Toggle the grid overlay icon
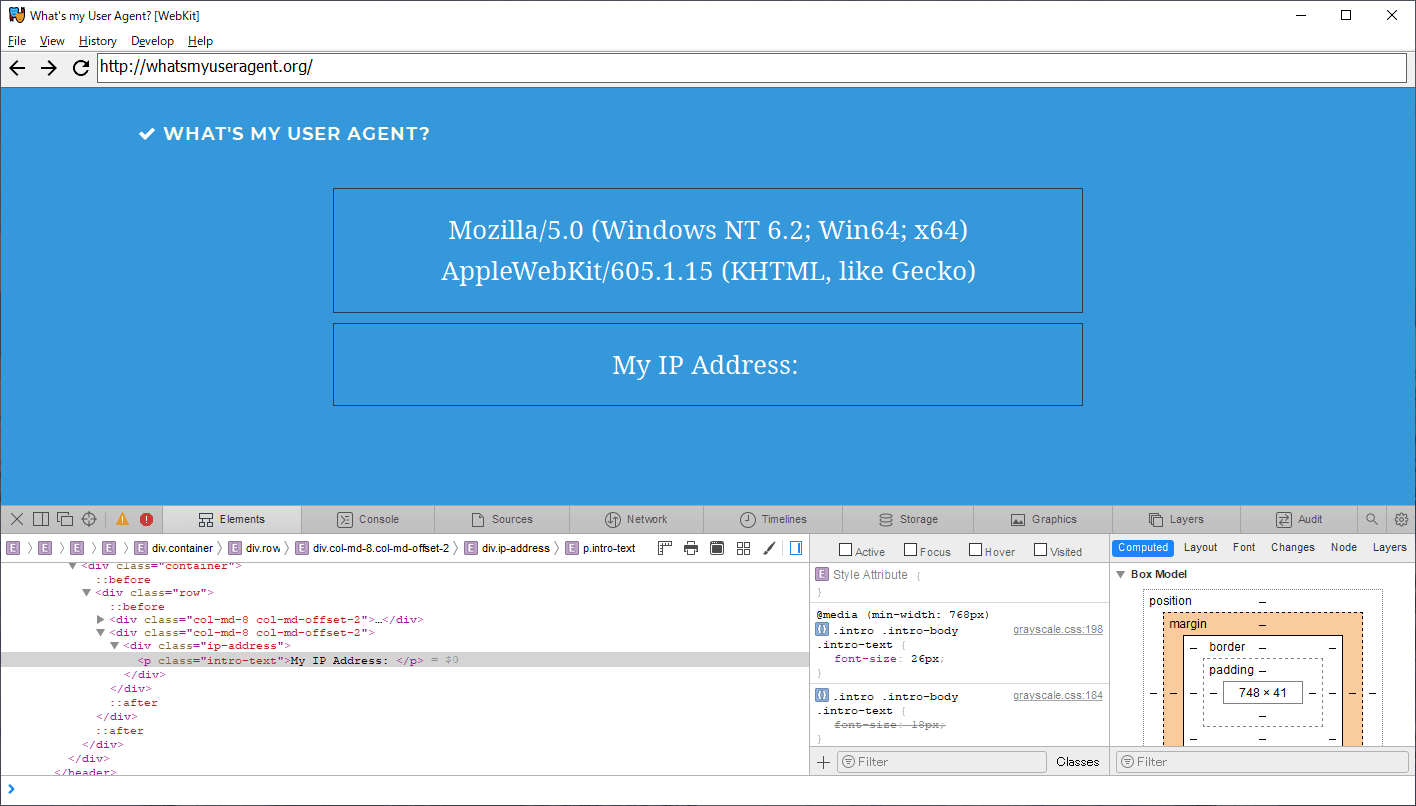 click(743, 547)
